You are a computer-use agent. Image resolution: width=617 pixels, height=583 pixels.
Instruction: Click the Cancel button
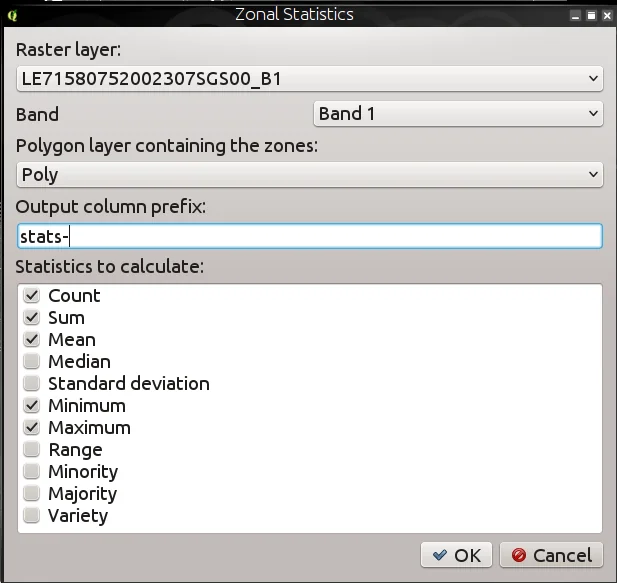[551, 555]
